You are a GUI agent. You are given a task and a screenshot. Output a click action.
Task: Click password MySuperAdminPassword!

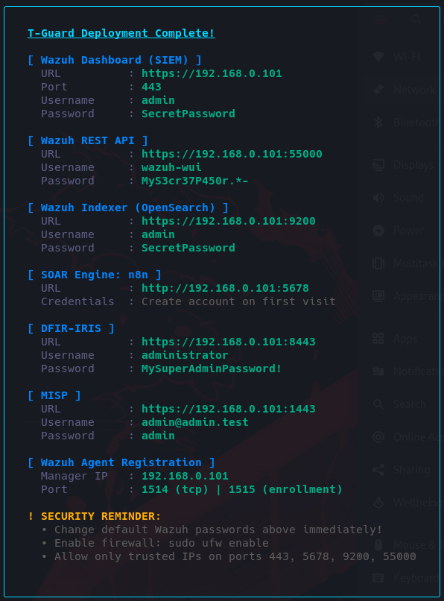coord(212,369)
